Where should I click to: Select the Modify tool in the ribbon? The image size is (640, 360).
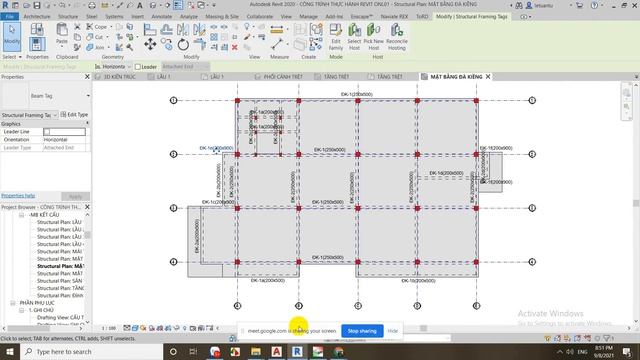(x=11, y=36)
